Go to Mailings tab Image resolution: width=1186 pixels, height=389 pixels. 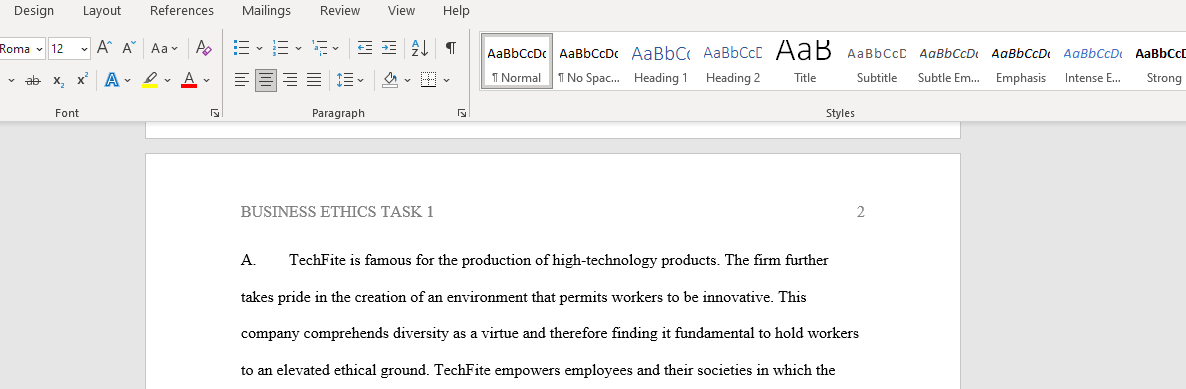click(x=266, y=11)
